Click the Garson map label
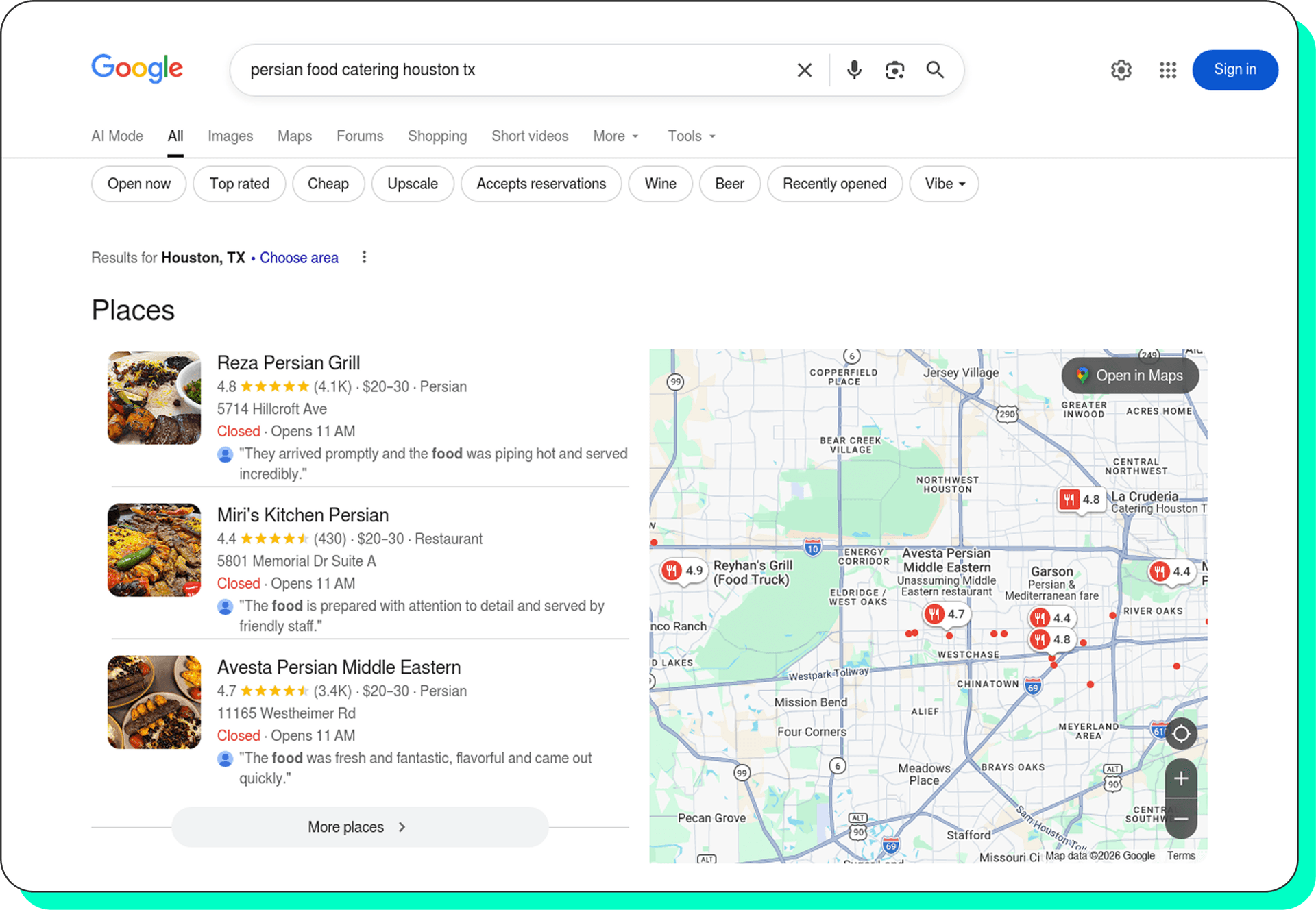 coord(1052,571)
